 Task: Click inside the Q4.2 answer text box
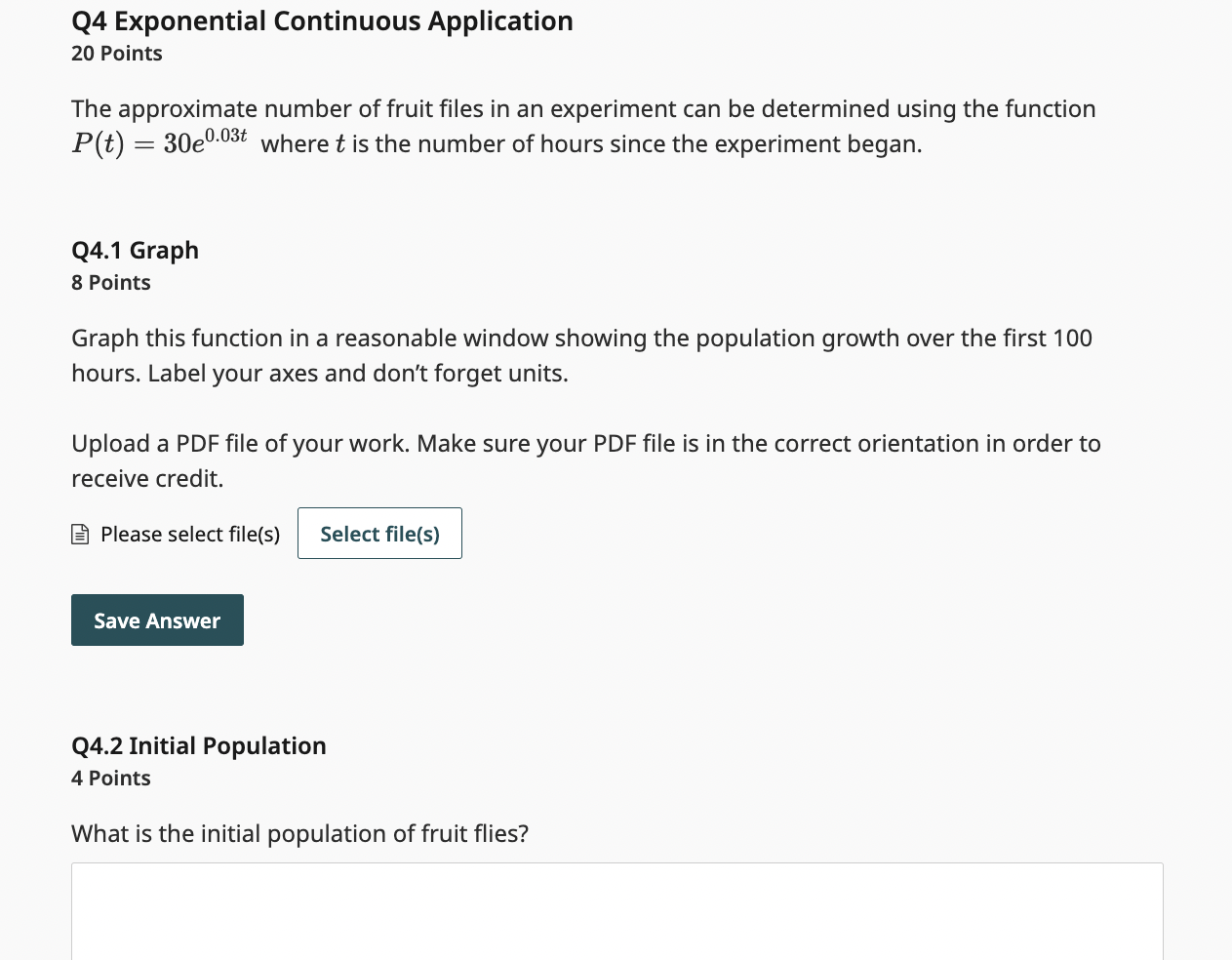pyautogui.click(x=616, y=912)
